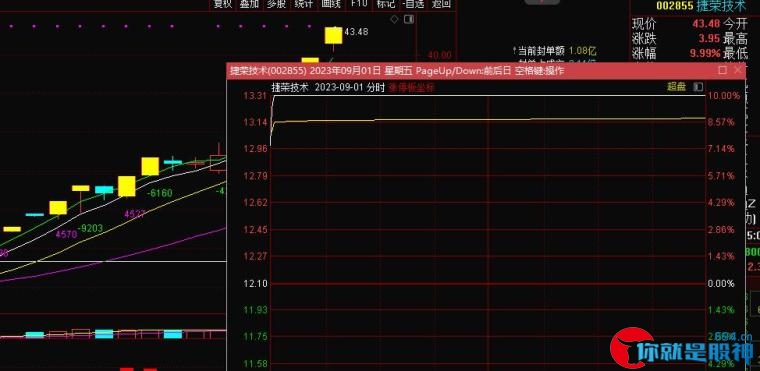The image size is (760, 371).
Task: Click the 当前封单额 arrow indicator
Action: pyautogui.click(x=516, y=50)
